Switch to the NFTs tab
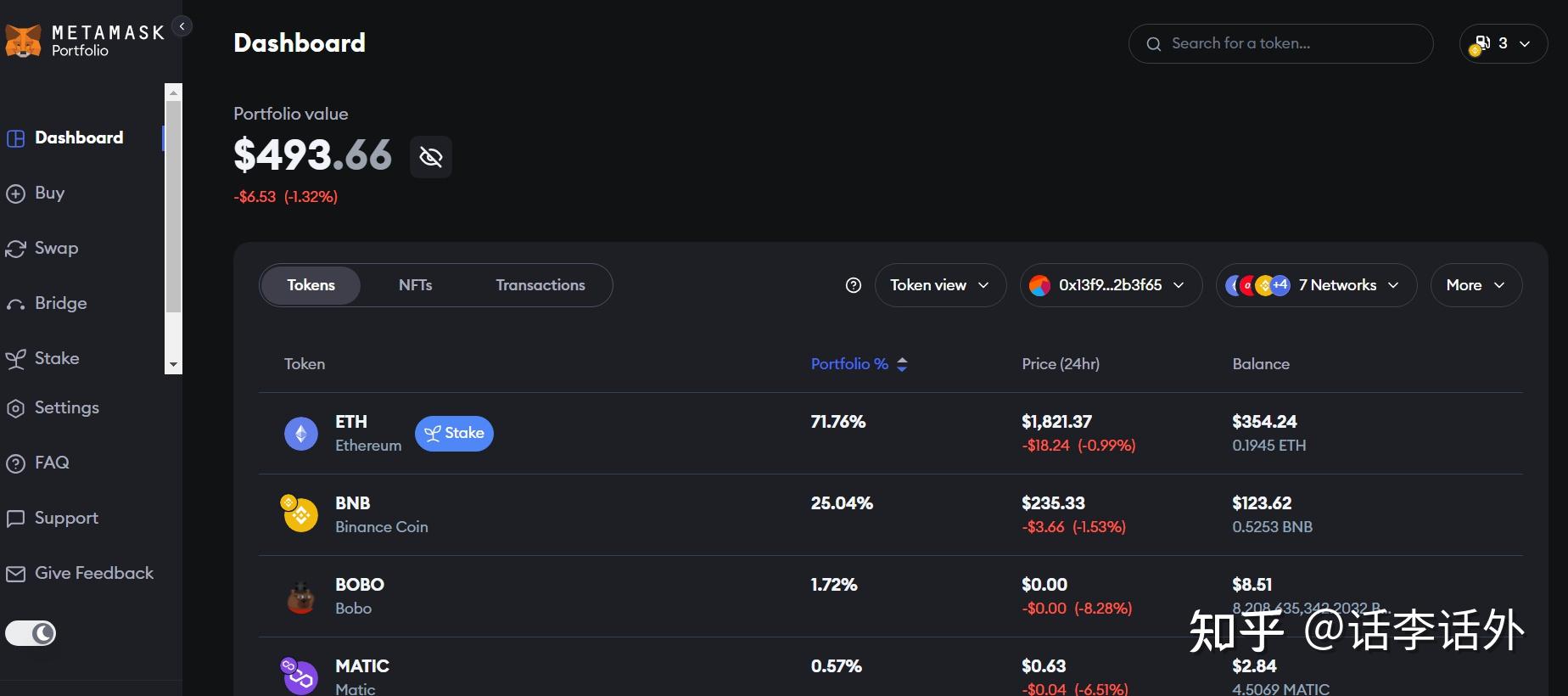This screenshot has width=1568, height=696. pos(415,285)
